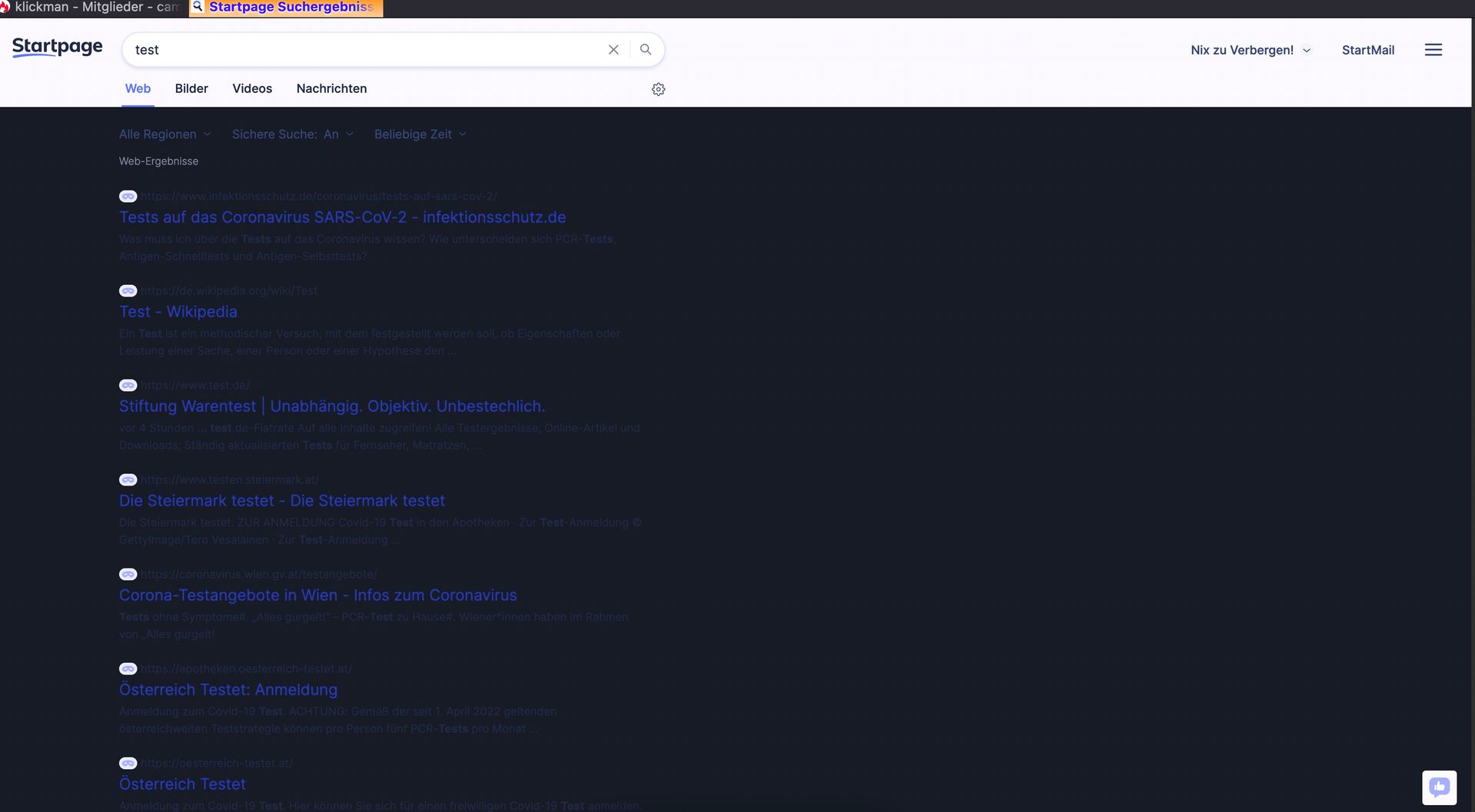Click the testen.steiermark.at URL

pos(230,480)
